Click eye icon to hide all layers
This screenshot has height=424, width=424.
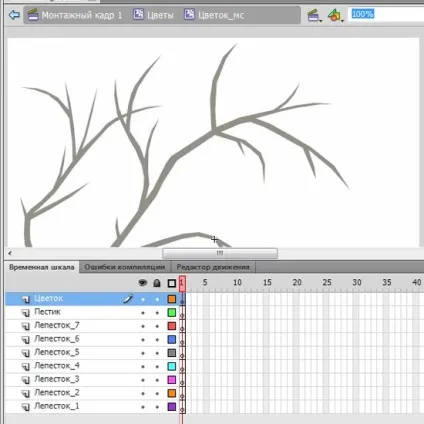[x=143, y=283]
